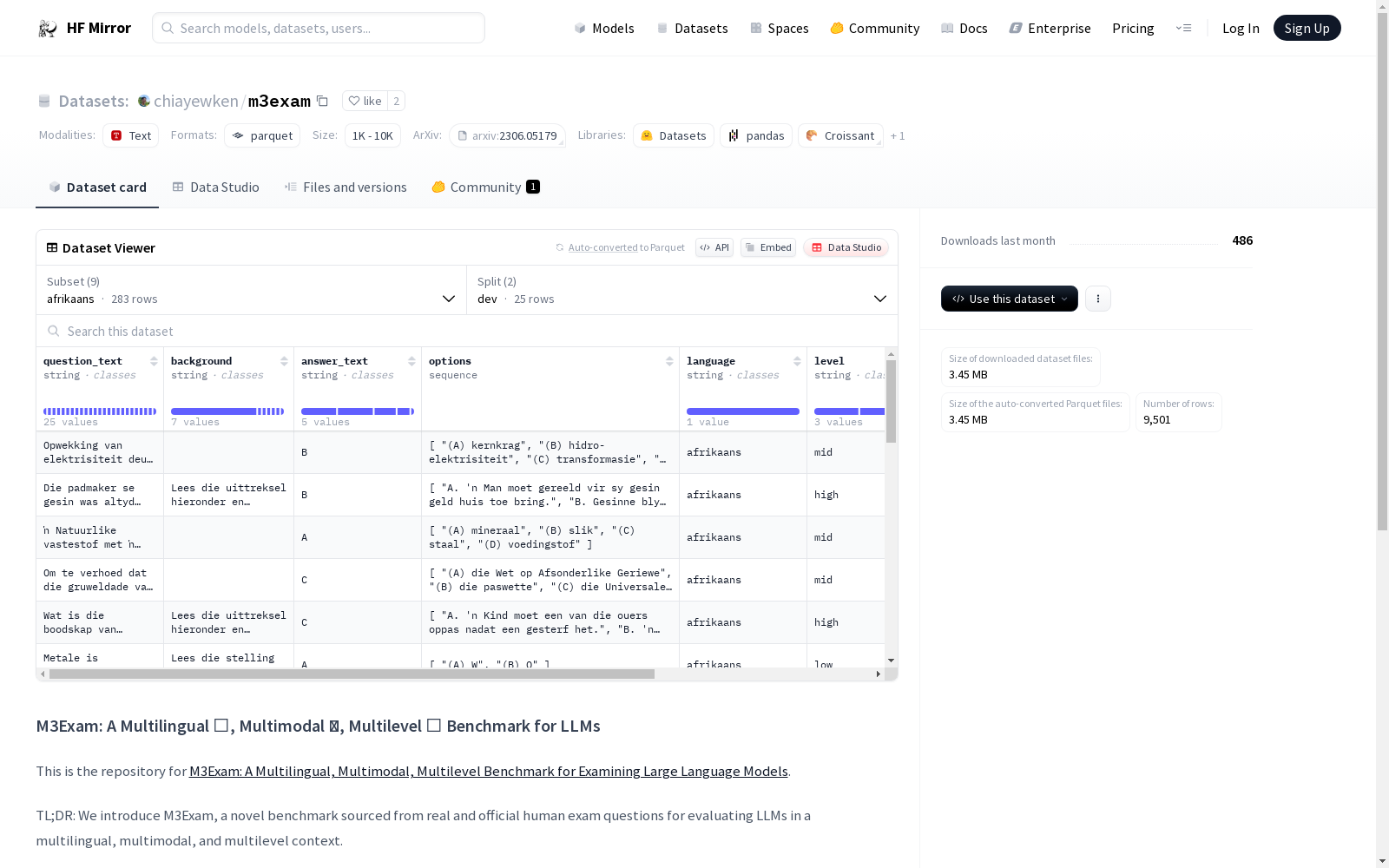Click the "(A) mineraal" options cell
The width and height of the screenshot is (1389, 868).
point(550,537)
